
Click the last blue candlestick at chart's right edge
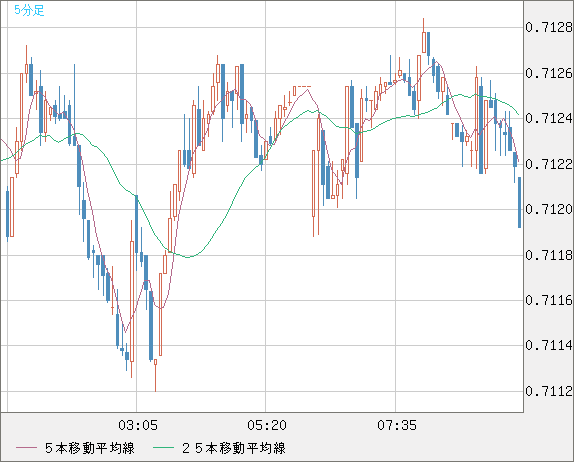coord(519,202)
